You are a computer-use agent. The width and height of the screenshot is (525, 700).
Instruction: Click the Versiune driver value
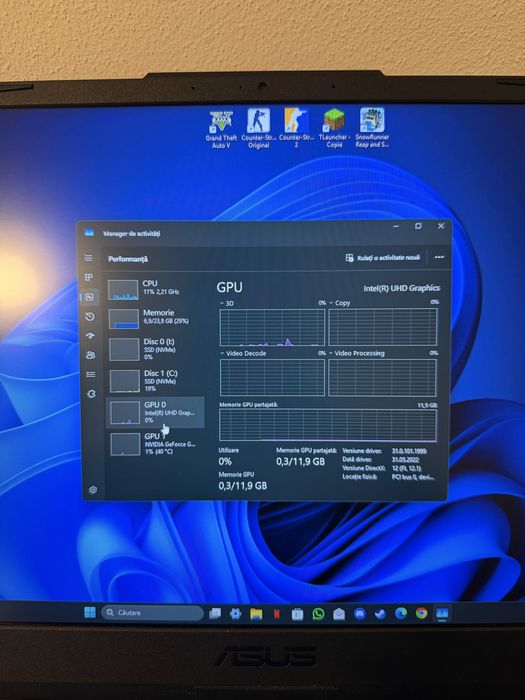(x=409, y=451)
